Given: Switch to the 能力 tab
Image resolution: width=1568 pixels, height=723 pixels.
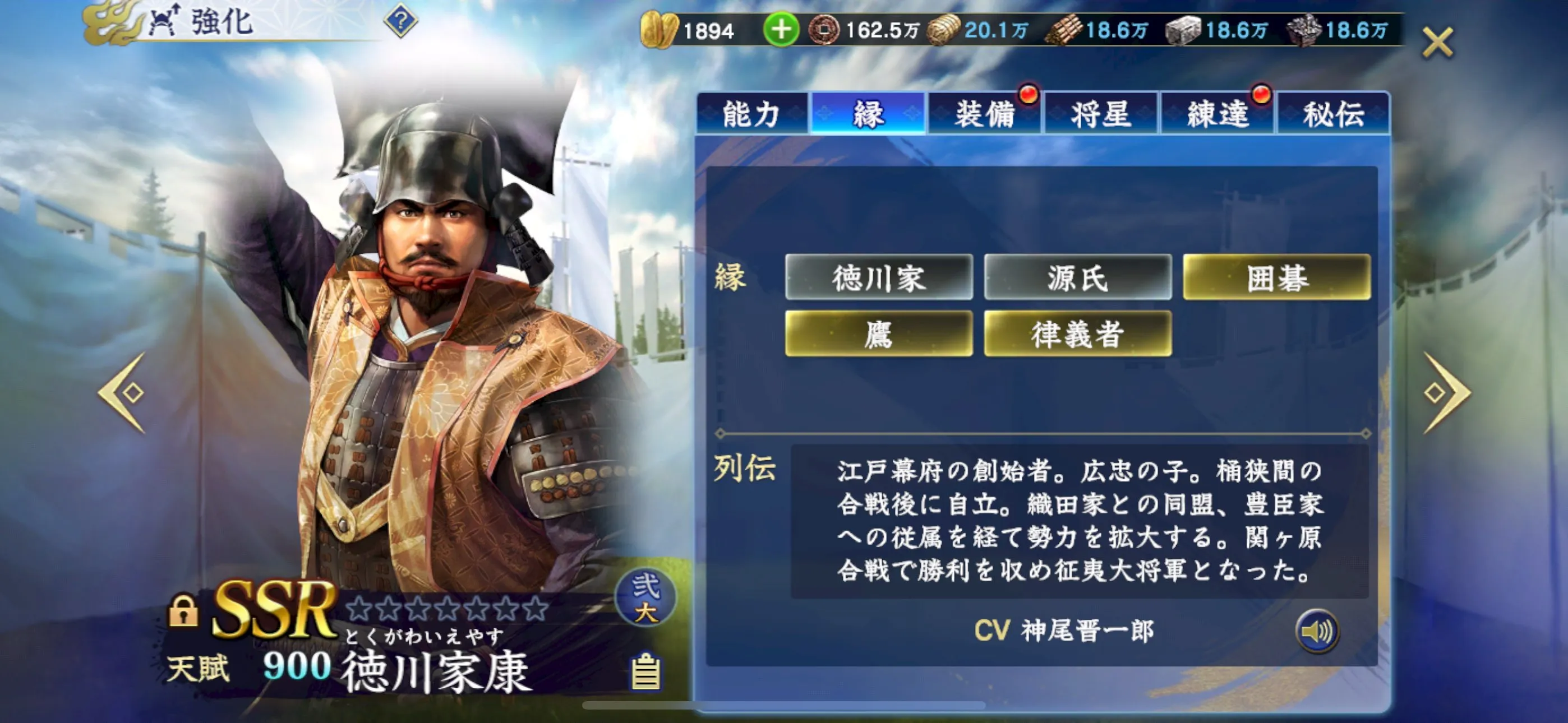Looking at the screenshot, I should (753, 114).
